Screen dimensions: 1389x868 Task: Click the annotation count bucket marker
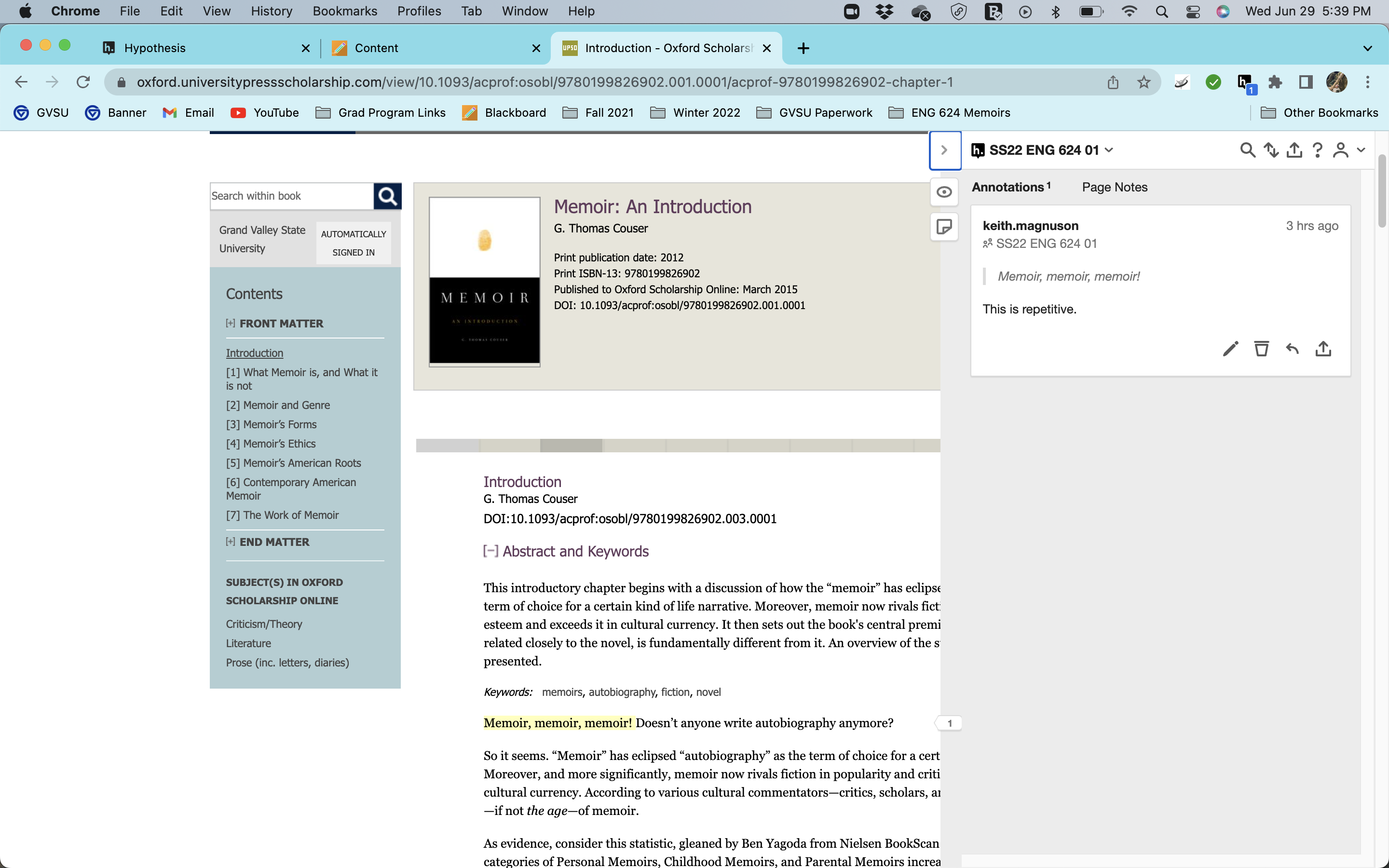click(x=949, y=723)
